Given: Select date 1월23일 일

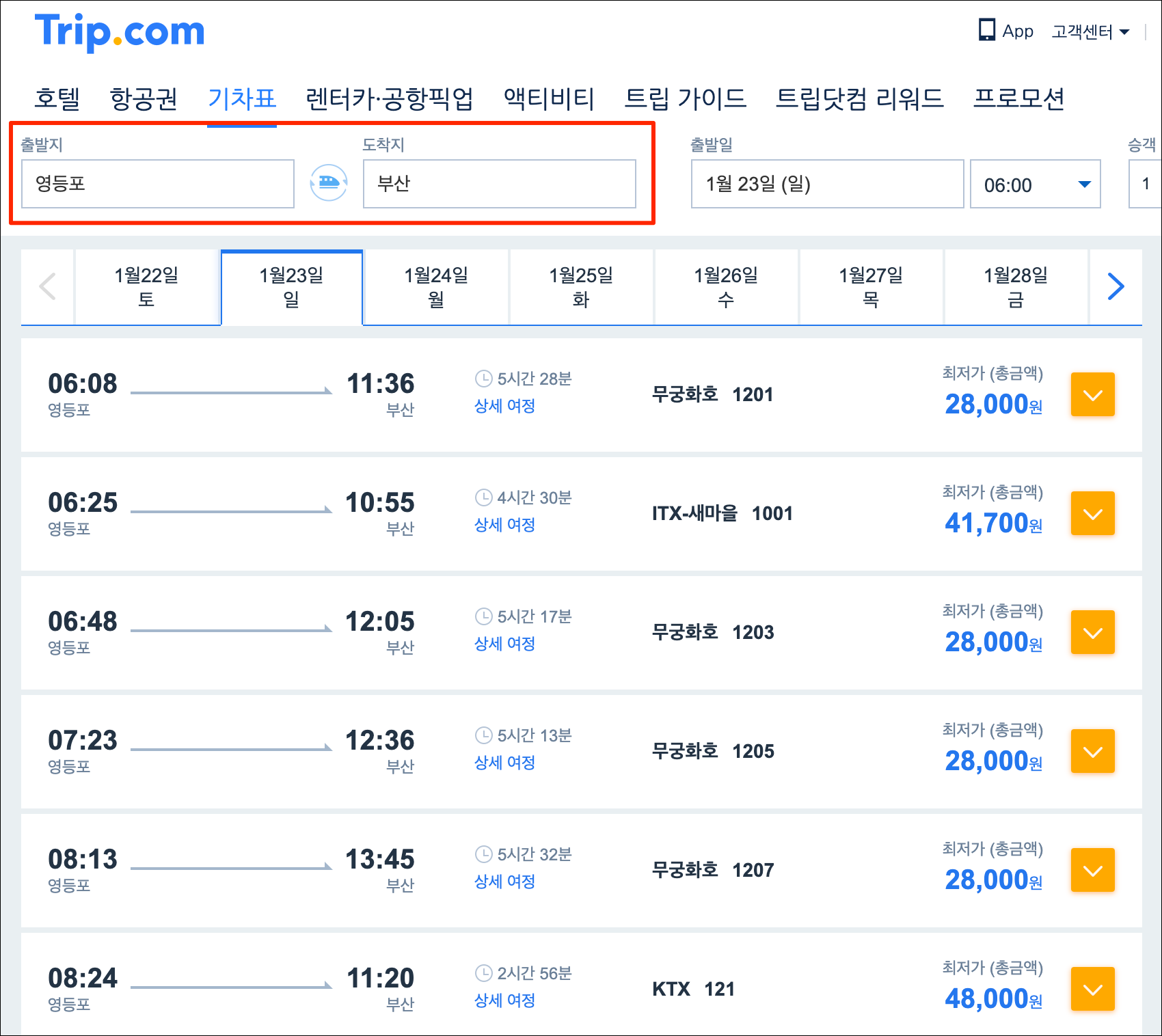Looking at the screenshot, I should click(x=292, y=287).
